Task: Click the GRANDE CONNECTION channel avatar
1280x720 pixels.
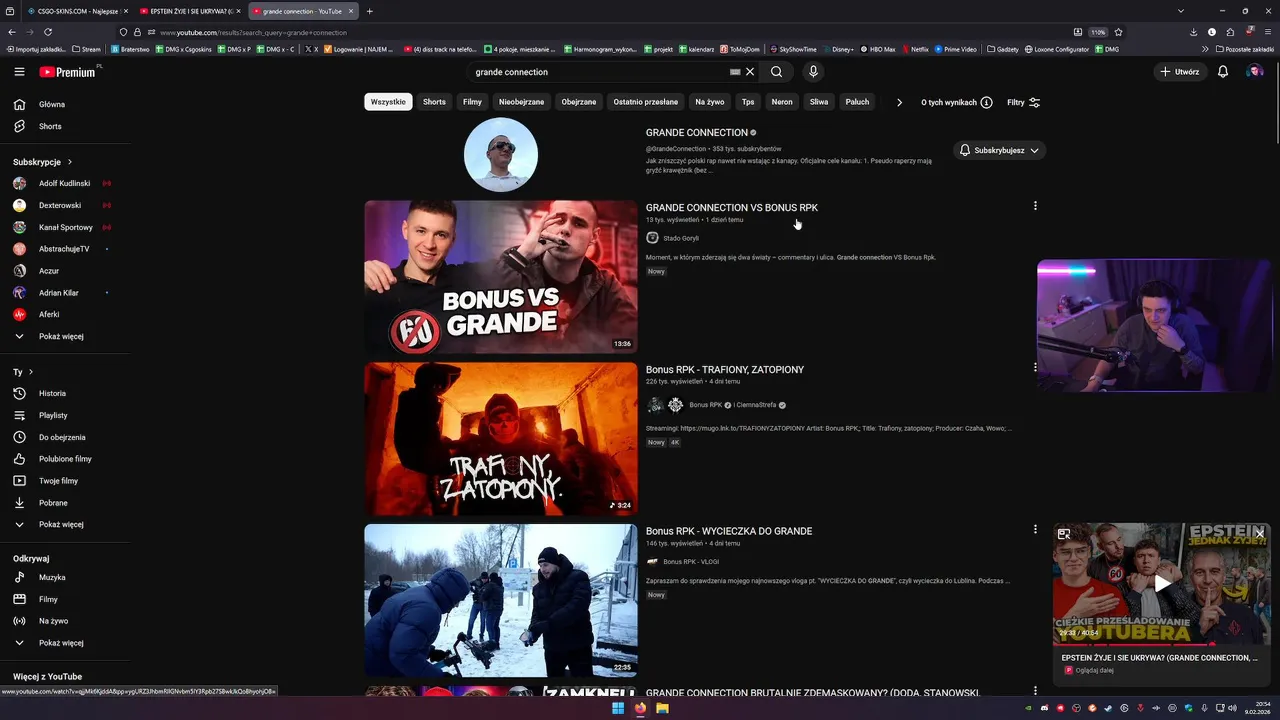Action: point(501,155)
